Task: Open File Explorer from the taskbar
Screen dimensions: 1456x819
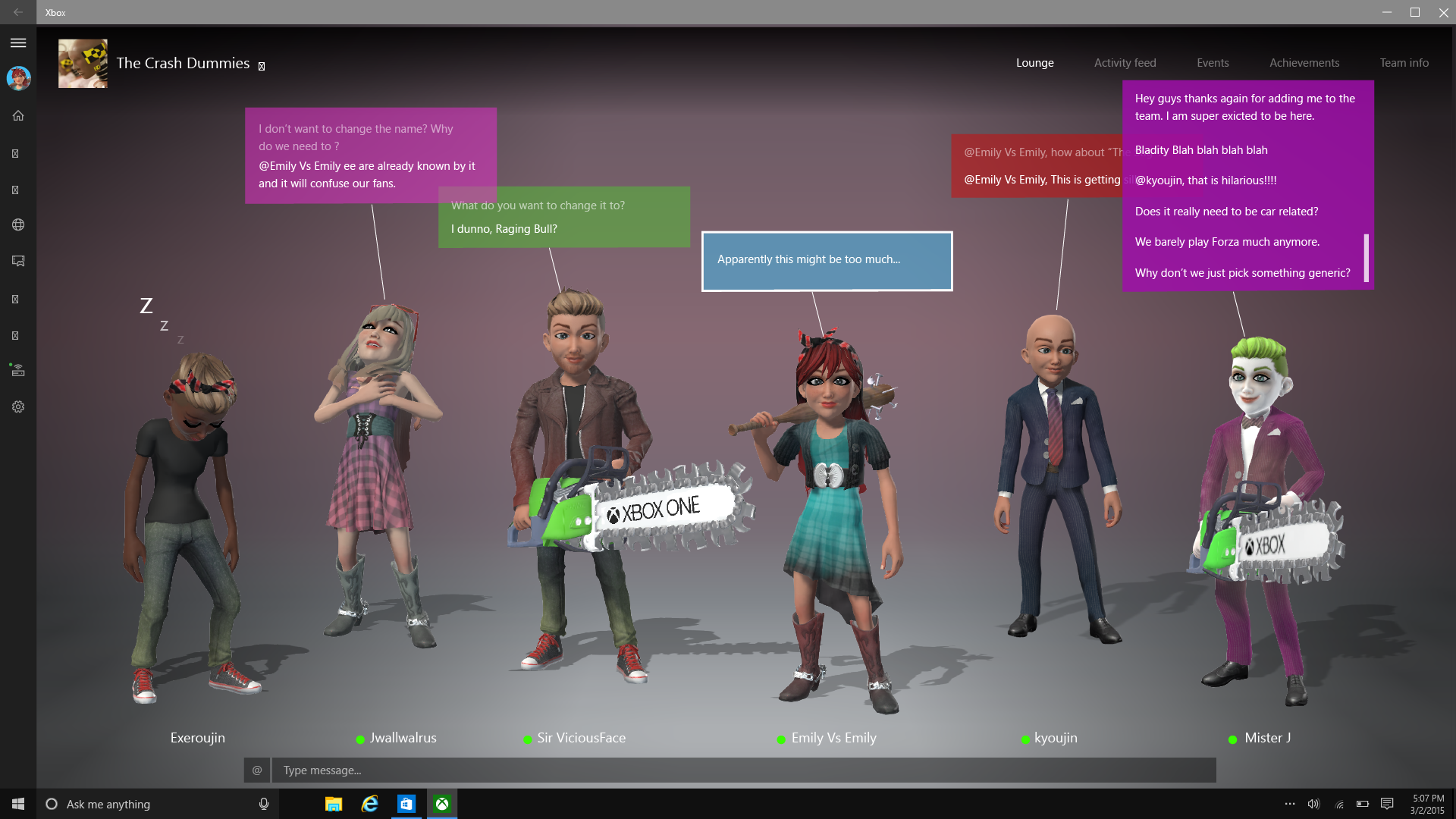Action: coord(333,804)
